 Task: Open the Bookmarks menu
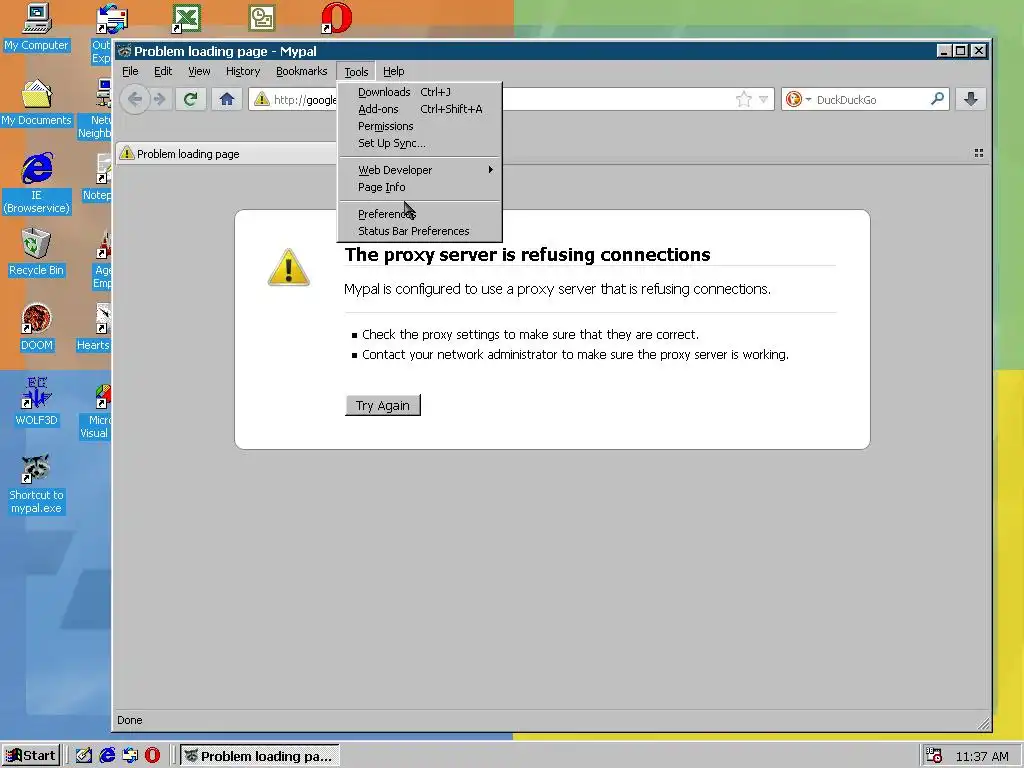coord(301,71)
